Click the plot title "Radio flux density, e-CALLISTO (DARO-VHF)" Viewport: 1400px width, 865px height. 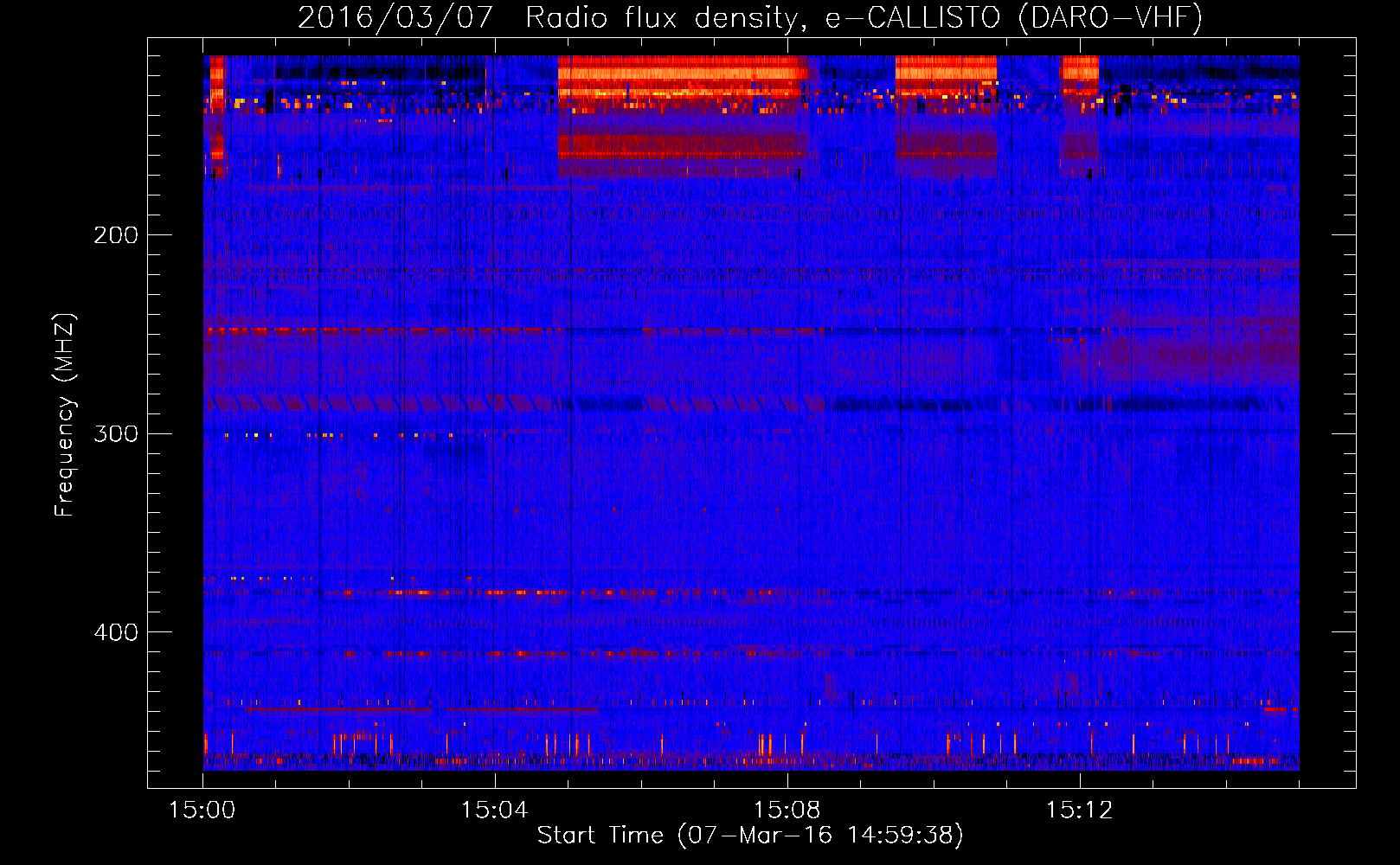(x=864, y=17)
